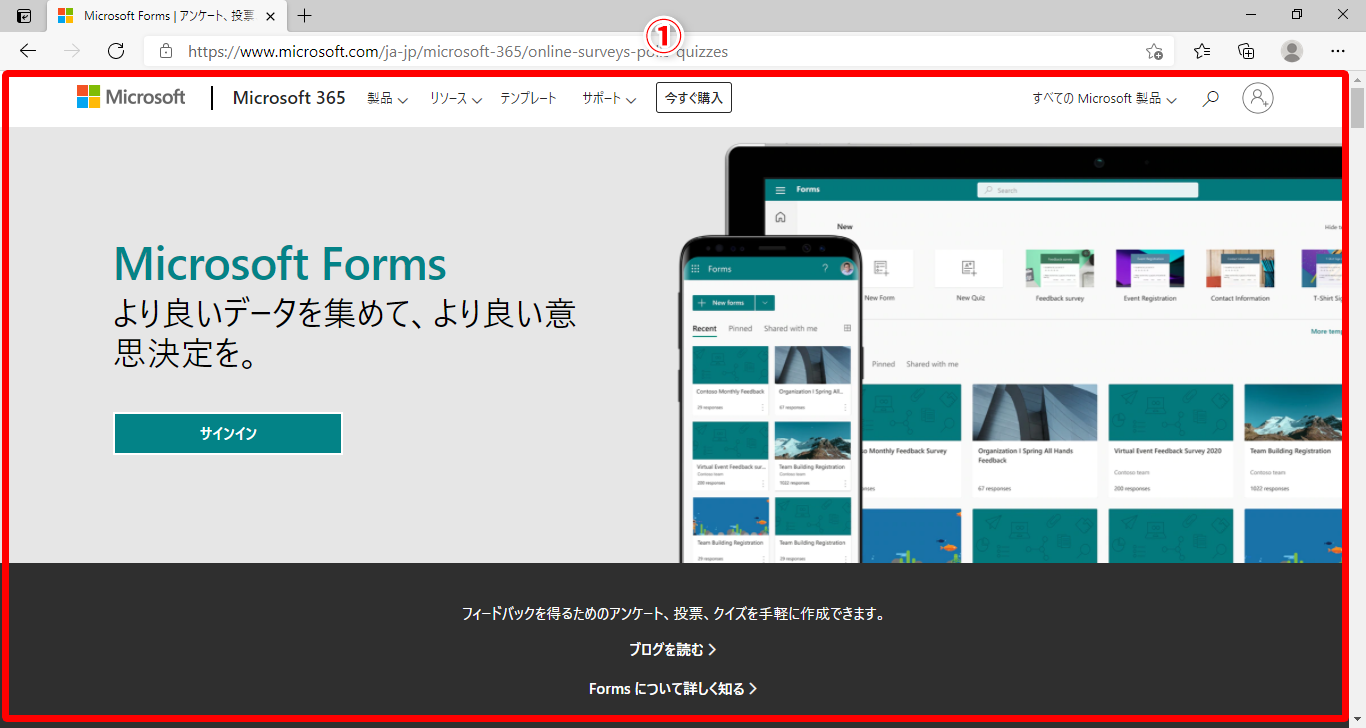The width and height of the screenshot is (1366, 728).
Task: Expand the リソース dropdown menu
Action: [x=456, y=98]
